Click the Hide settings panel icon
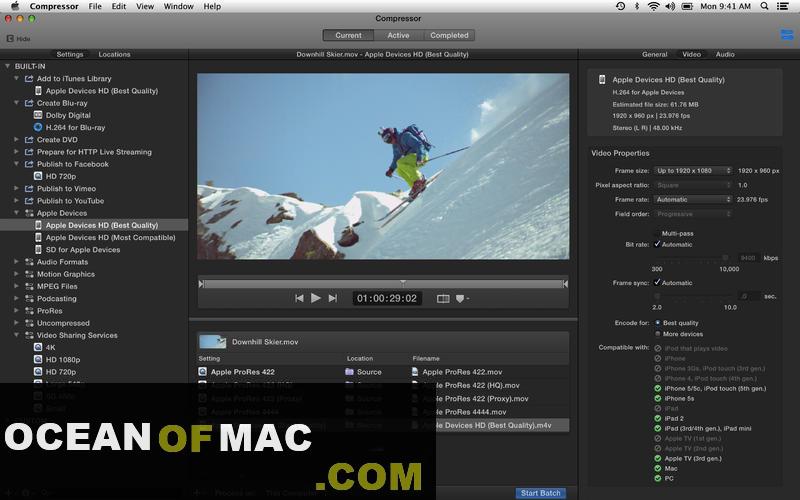This screenshot has height=500, width=800. [10, 39]
